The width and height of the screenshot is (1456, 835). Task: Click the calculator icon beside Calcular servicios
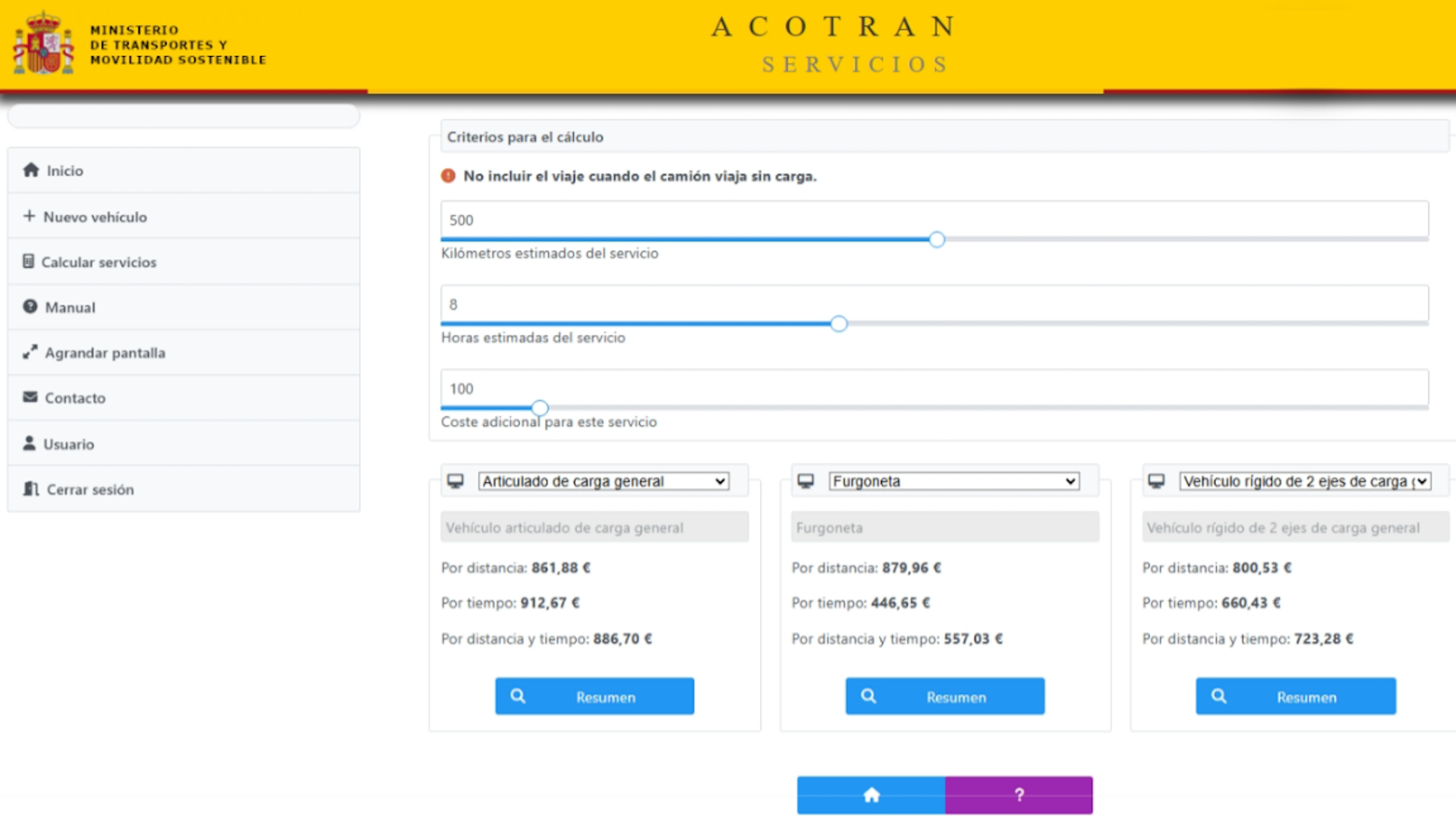28,261
